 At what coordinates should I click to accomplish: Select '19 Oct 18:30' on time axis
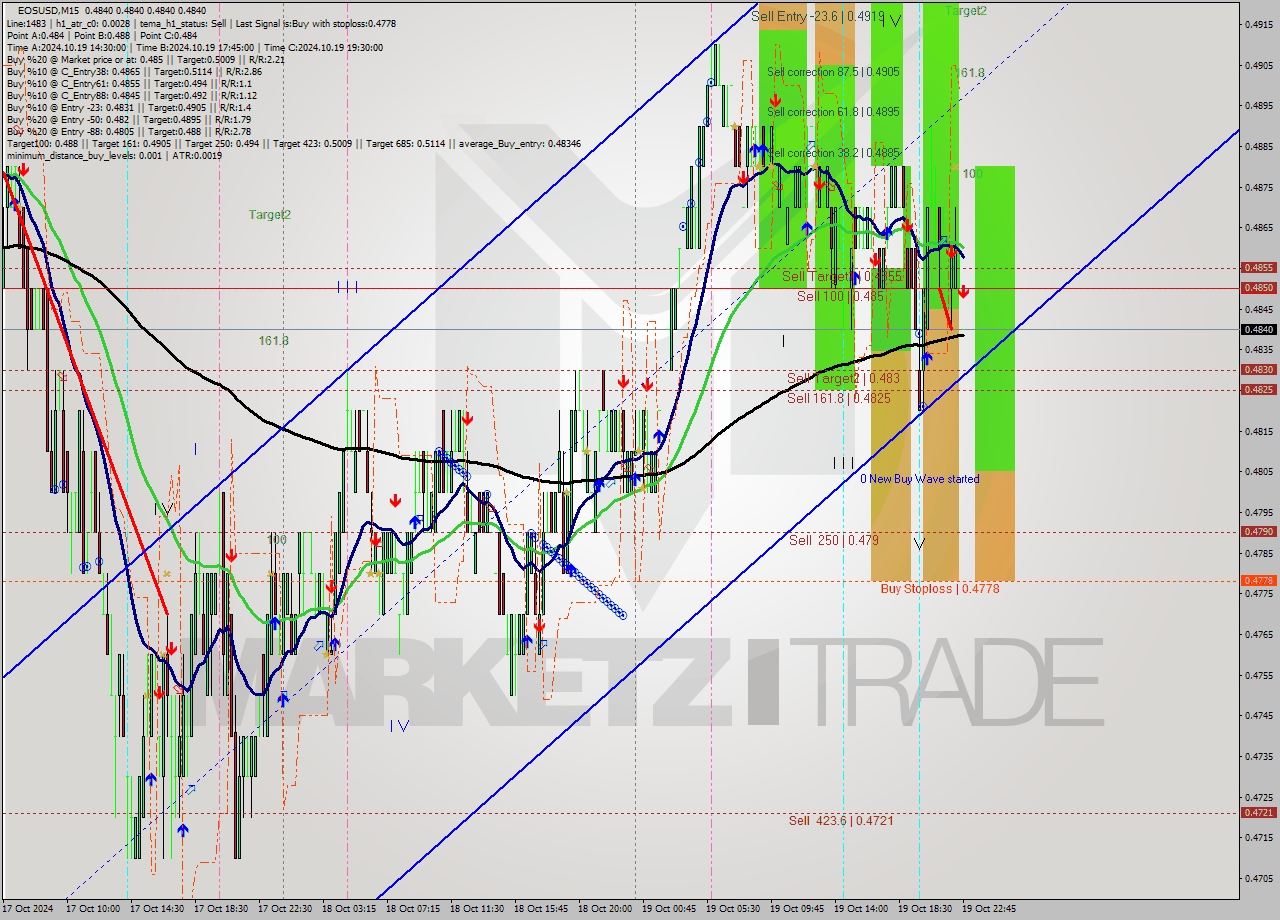click(924, 909)
